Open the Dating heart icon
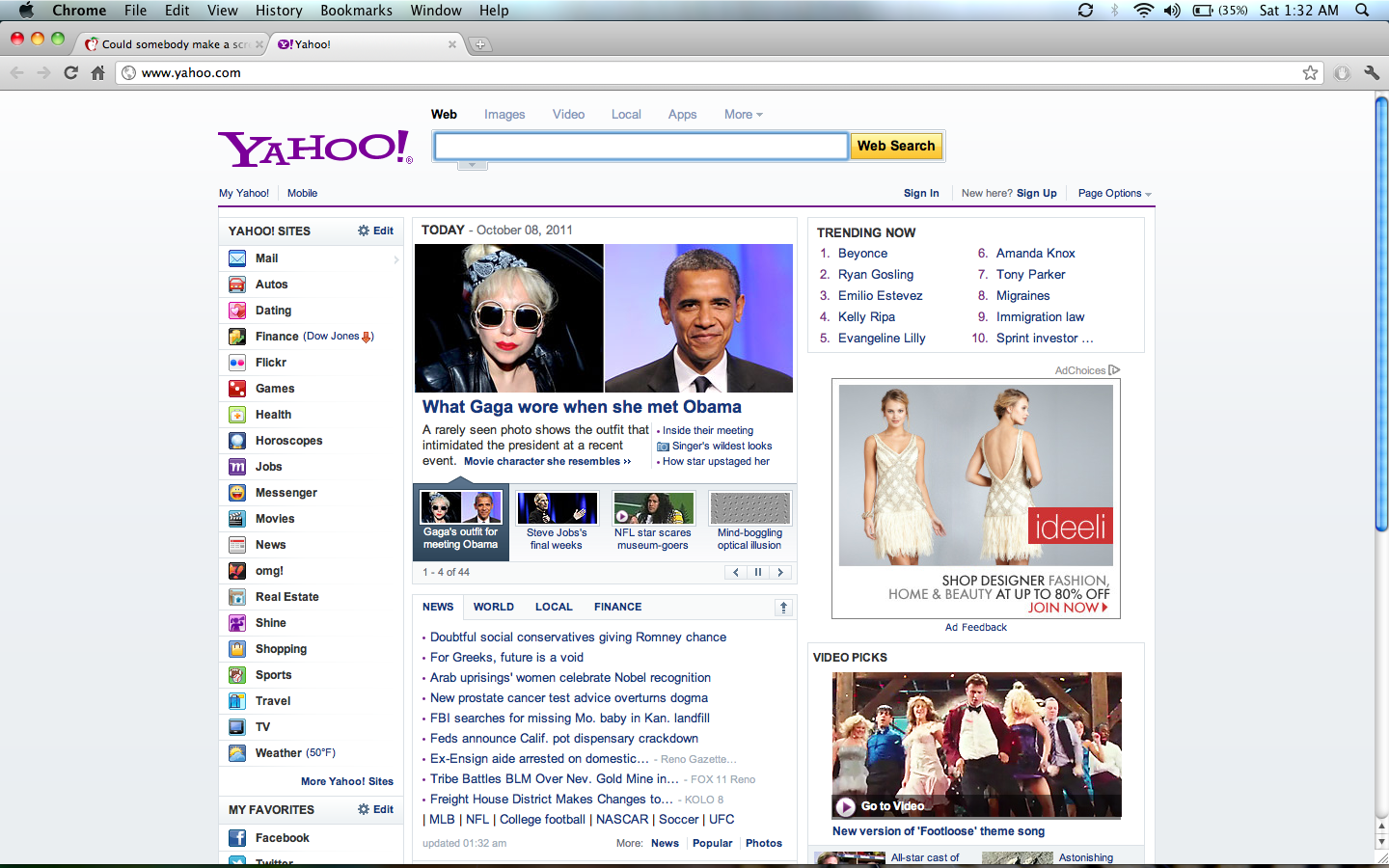 click(x=237, y=311)
